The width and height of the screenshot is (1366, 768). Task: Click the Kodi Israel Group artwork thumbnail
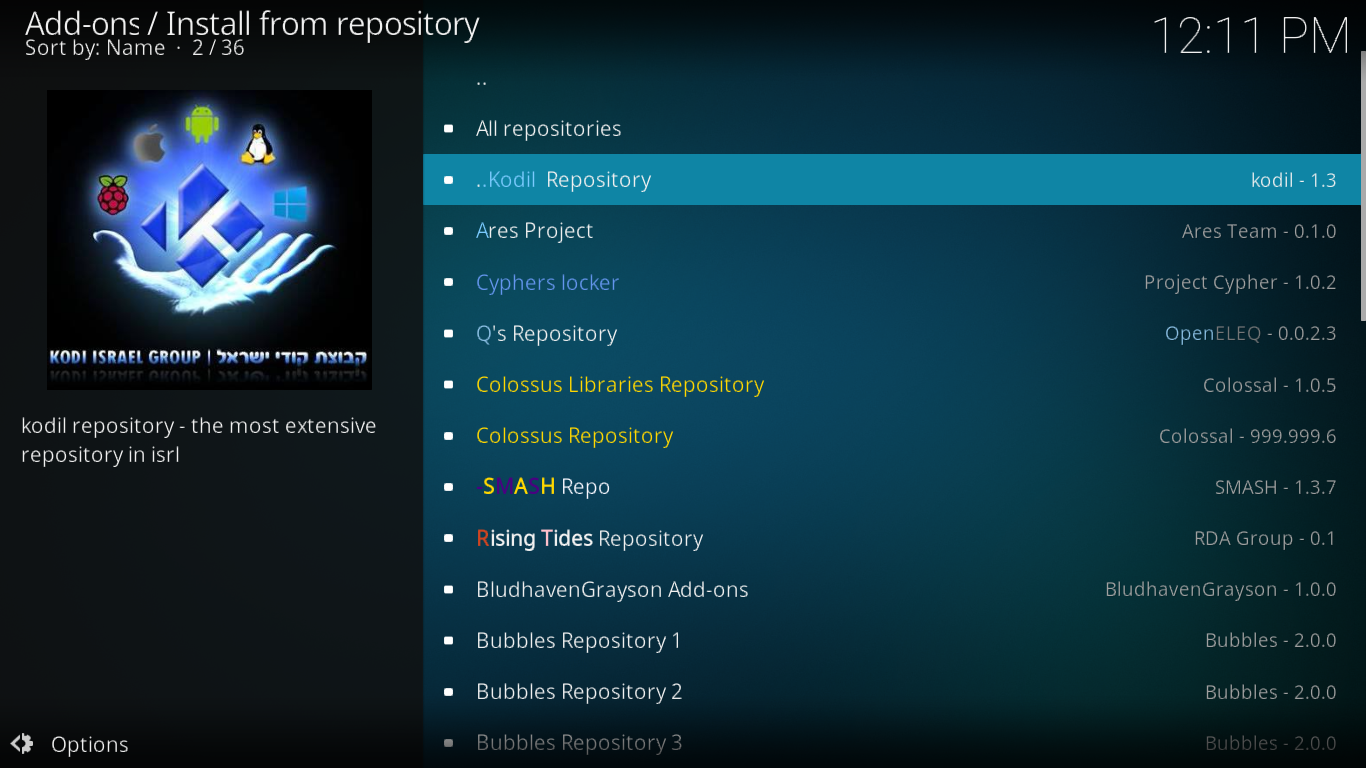208,239
